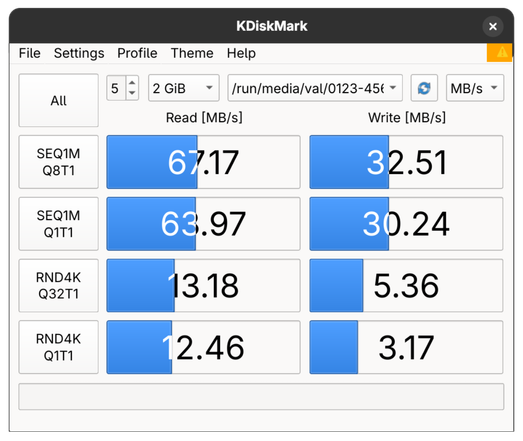This screenshot has width=523, height=441.
Task: Click the 67.17 read result bar
Action: click(203, 162)
